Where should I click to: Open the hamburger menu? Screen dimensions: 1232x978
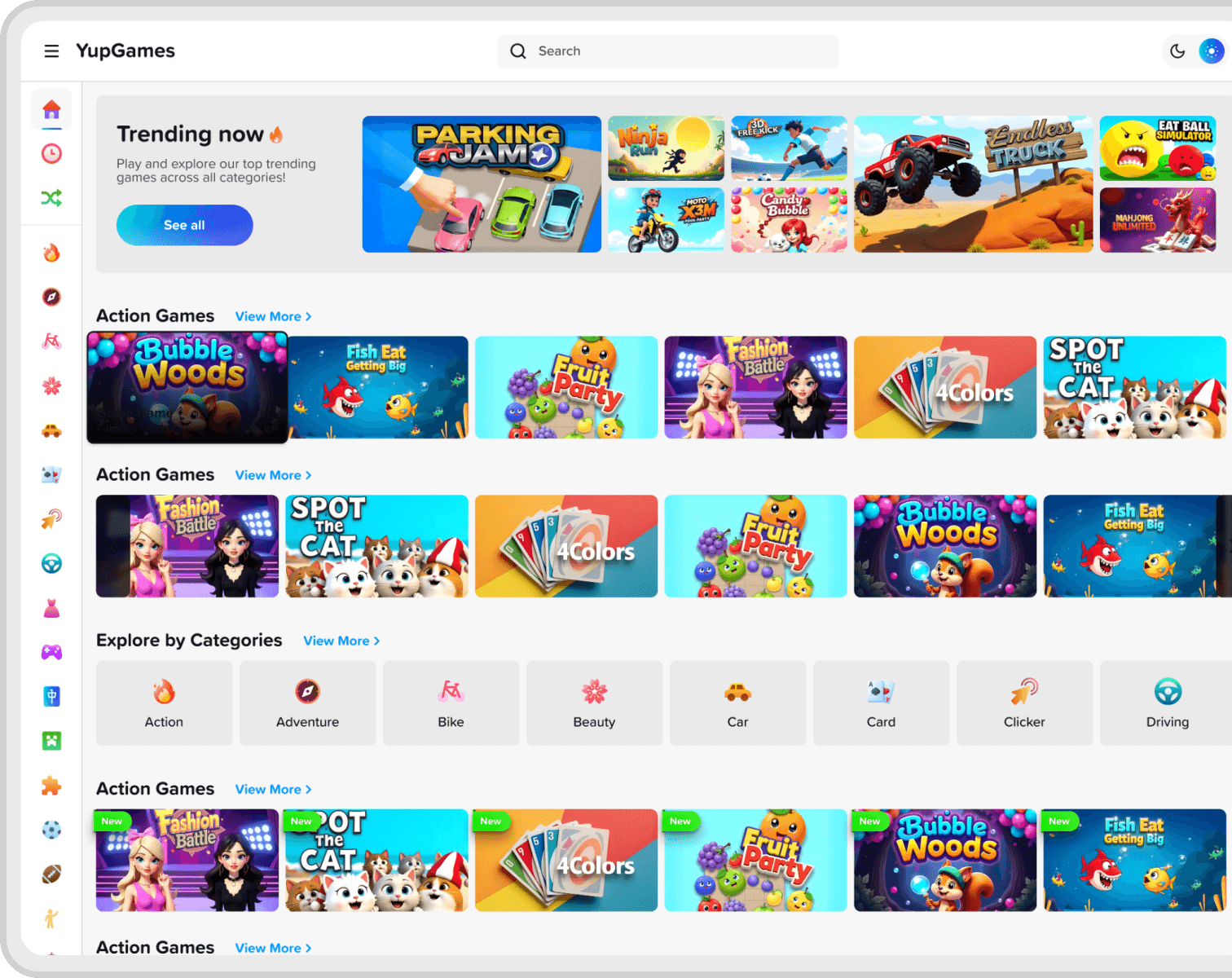(x=51, y=51)
